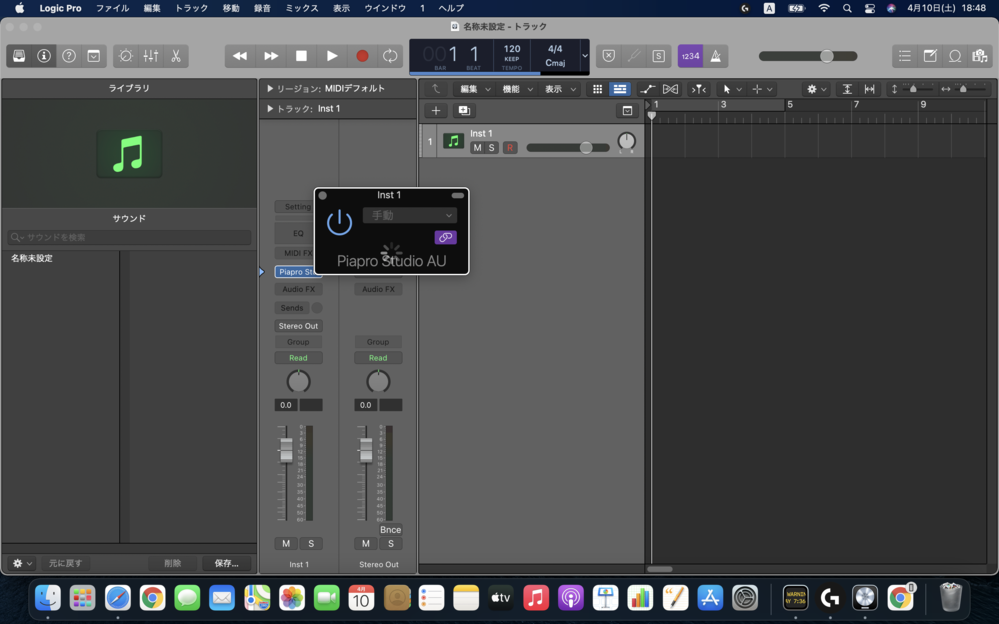Solo the Inst 1 track header

coord(491,148)
